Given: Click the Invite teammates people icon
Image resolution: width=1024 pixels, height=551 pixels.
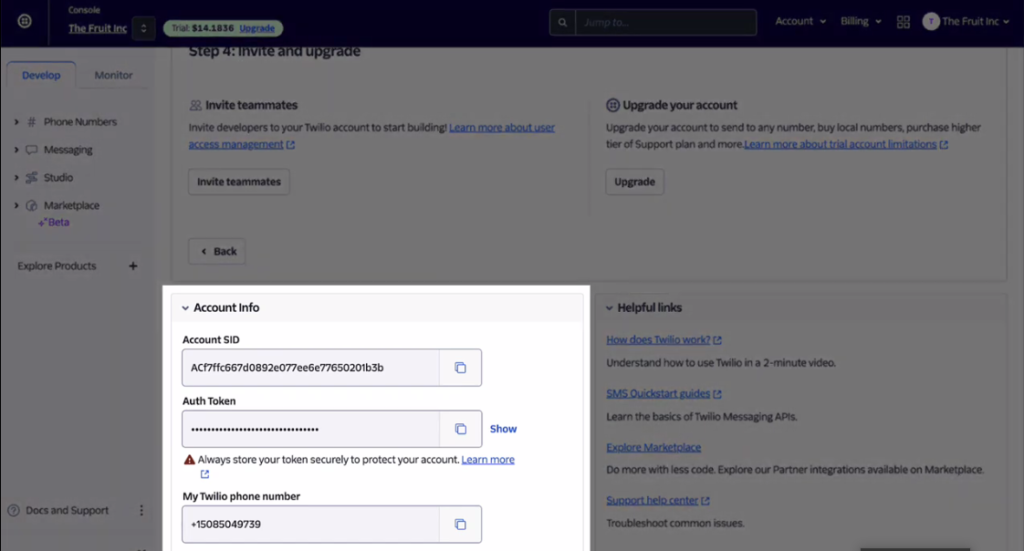Looking at the screenshot, I should tap(195, 105).
